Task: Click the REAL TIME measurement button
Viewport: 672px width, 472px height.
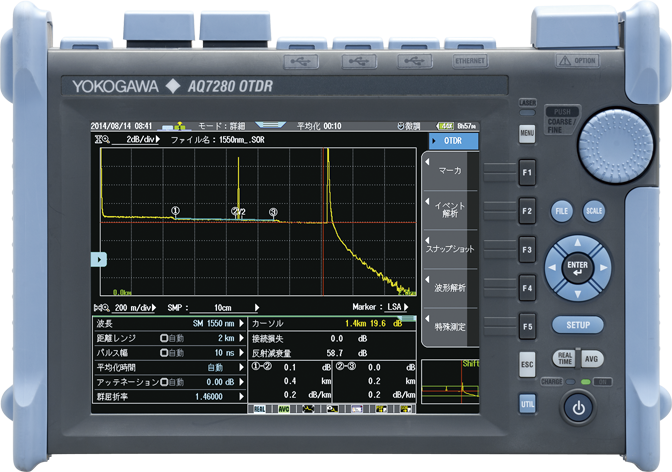Action: click(565, 358)
